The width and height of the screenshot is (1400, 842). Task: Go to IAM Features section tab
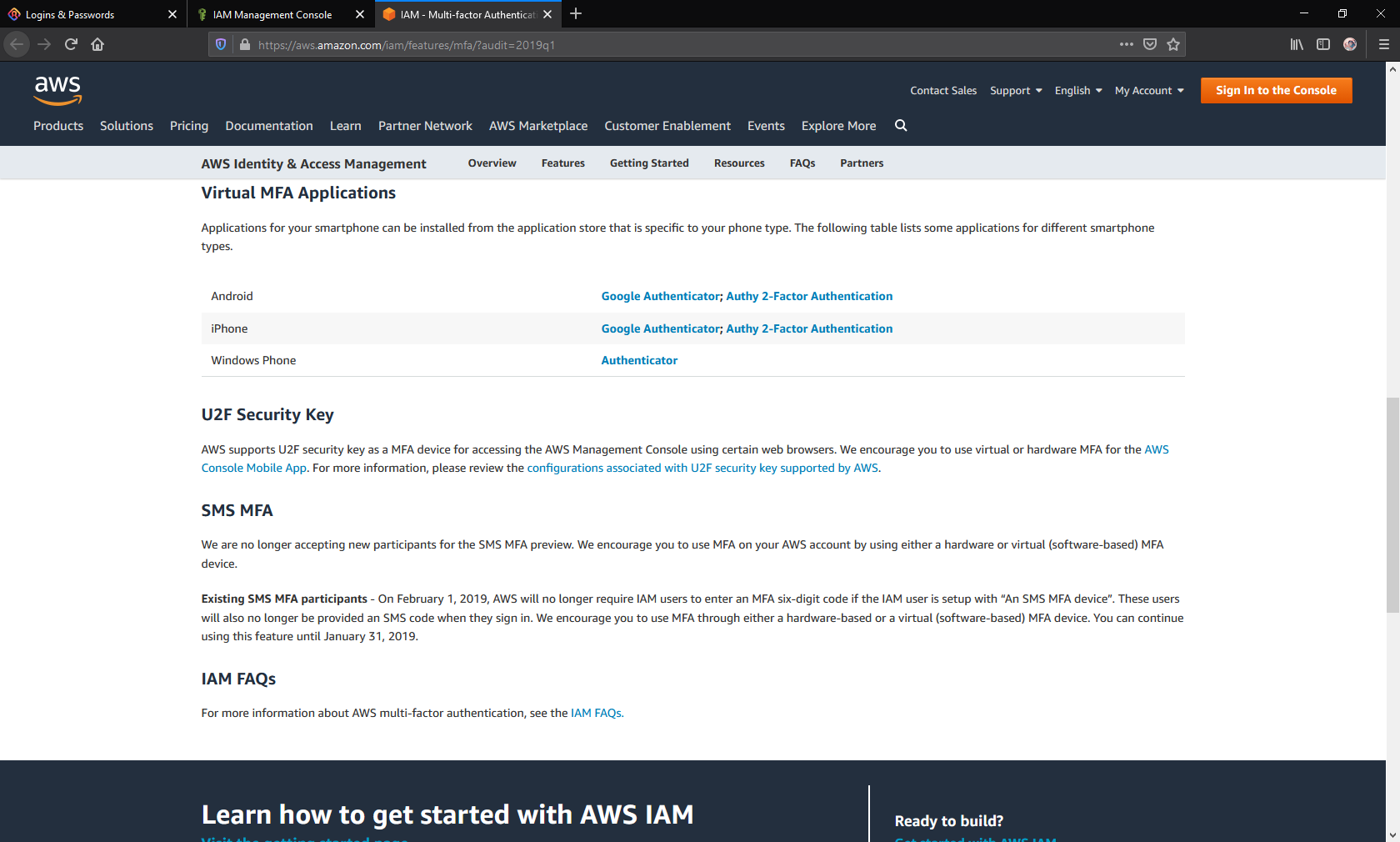563,163
